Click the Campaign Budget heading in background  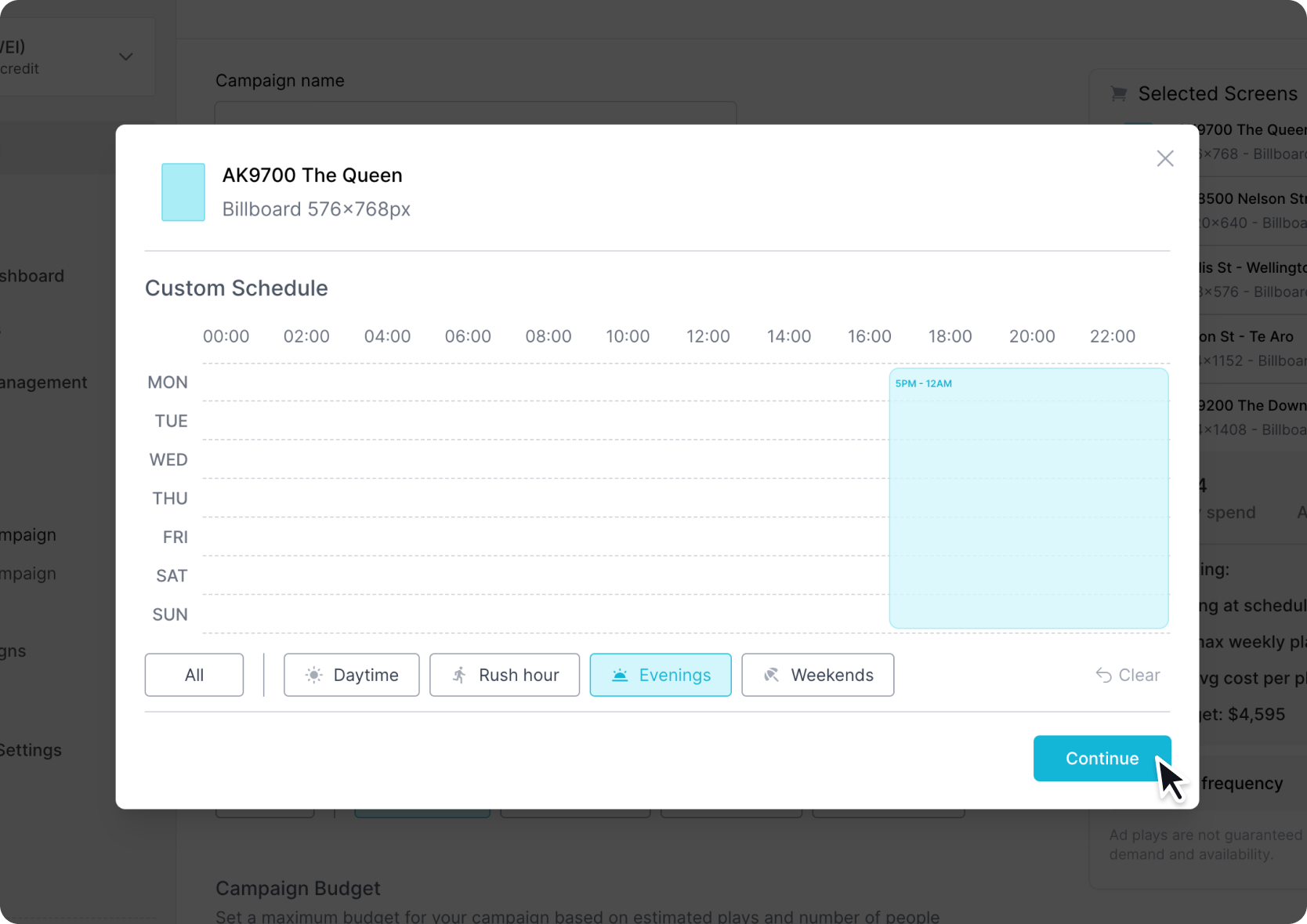298,888
